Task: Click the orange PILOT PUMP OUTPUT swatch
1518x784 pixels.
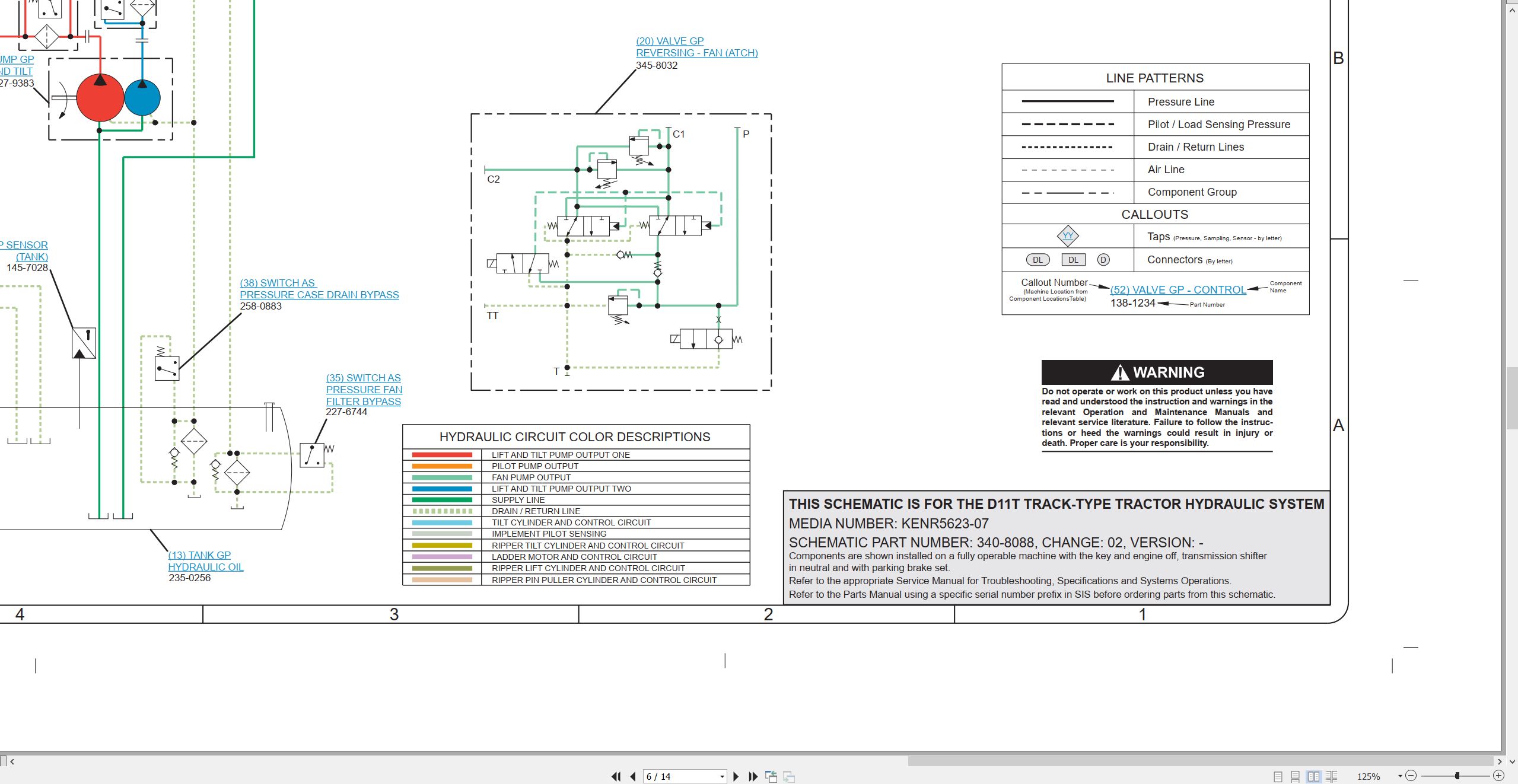Action: pyautogui.click(x=442, y=466)
